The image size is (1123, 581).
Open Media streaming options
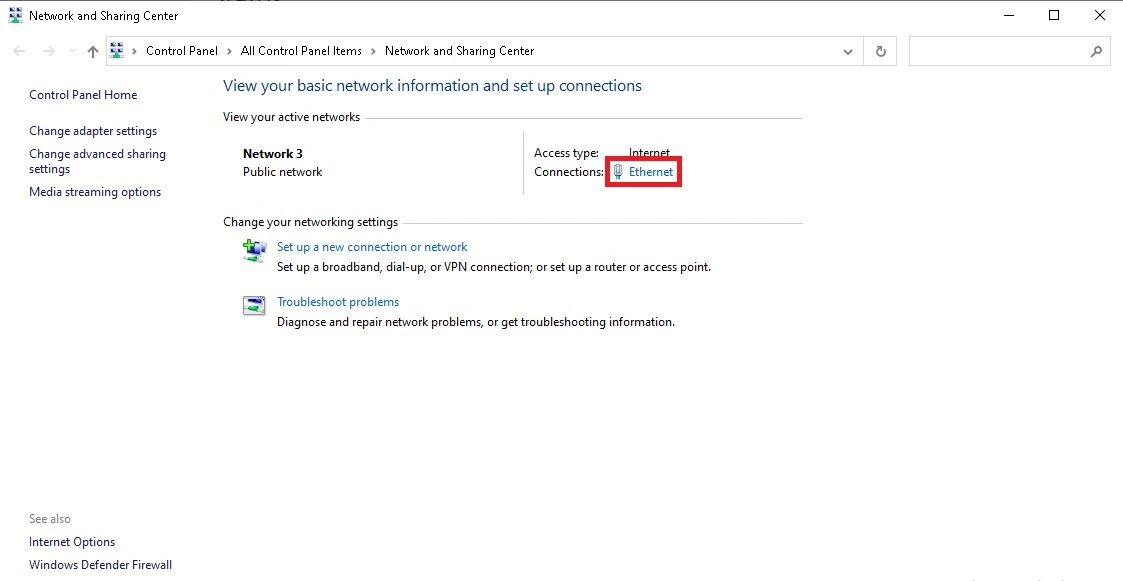(x=95, y=192)
